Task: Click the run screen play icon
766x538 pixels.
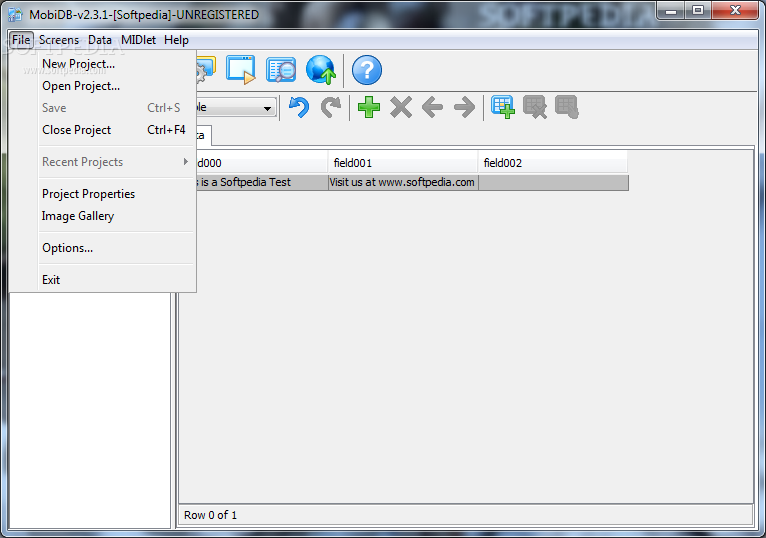Action: [241, 70]
